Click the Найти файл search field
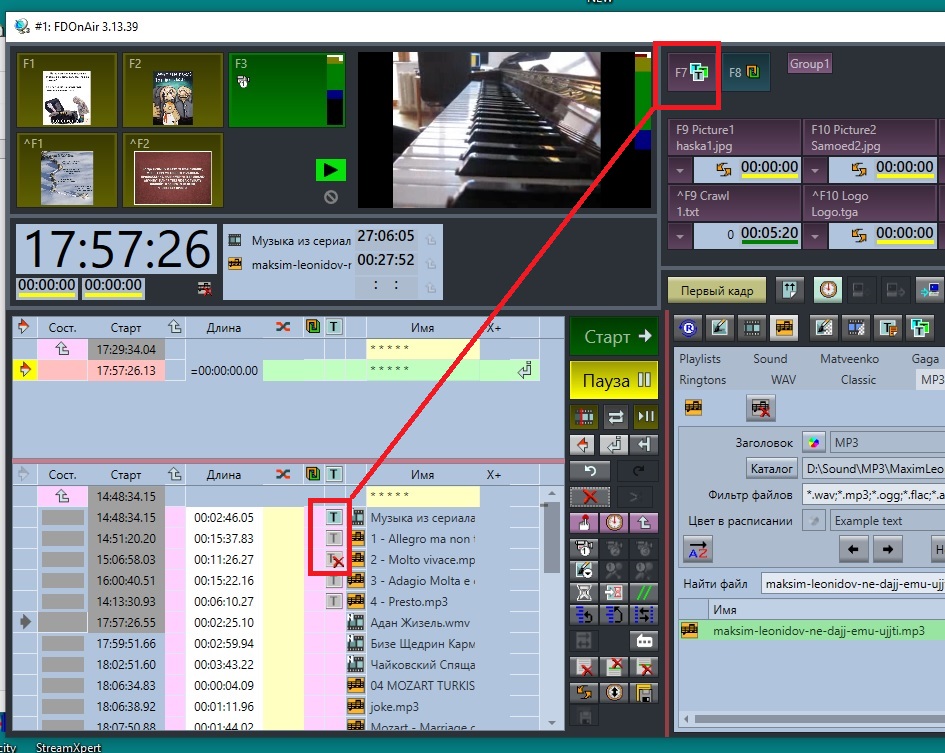This screenshot has height=753, width=945. 850,583
